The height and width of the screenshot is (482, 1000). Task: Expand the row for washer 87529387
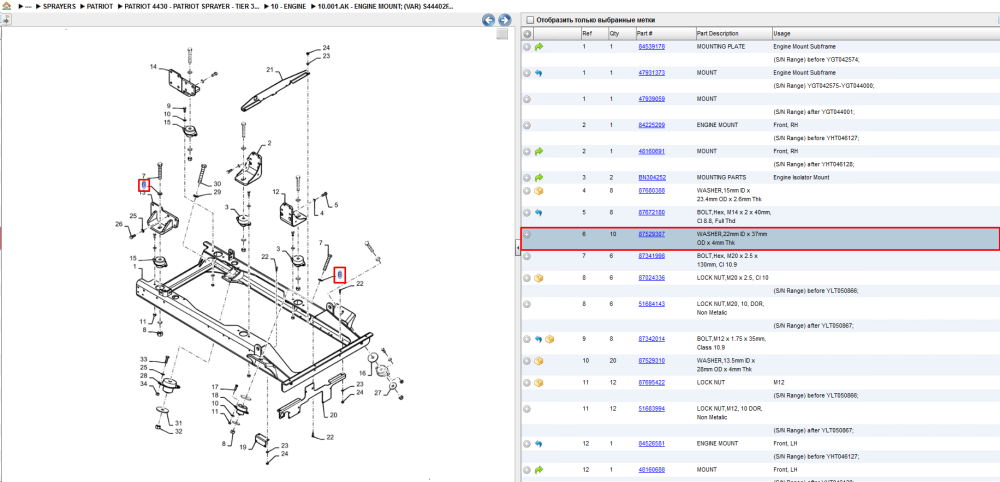[x=527, y=235]
